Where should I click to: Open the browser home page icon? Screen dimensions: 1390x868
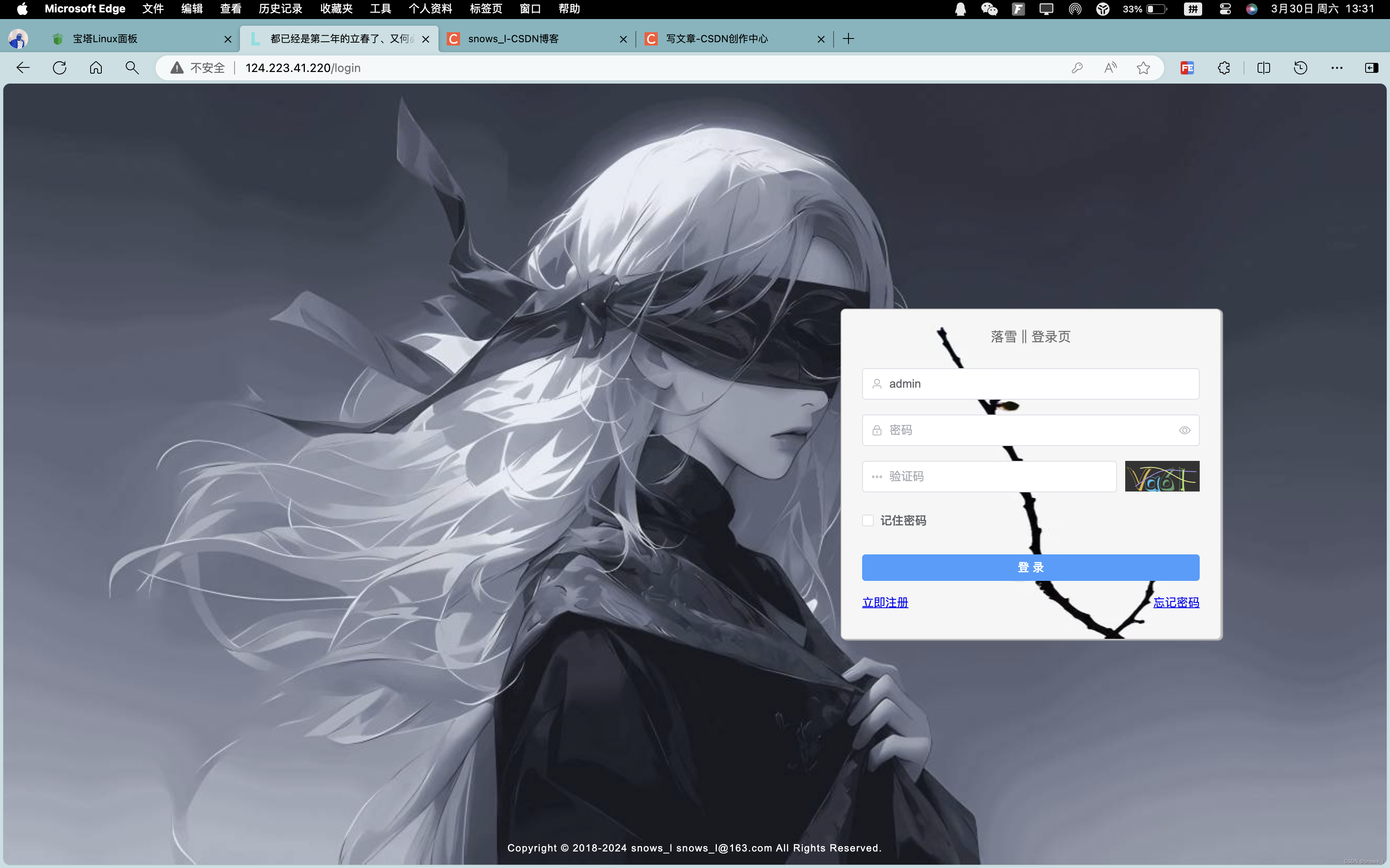click(x=96, y=68)
